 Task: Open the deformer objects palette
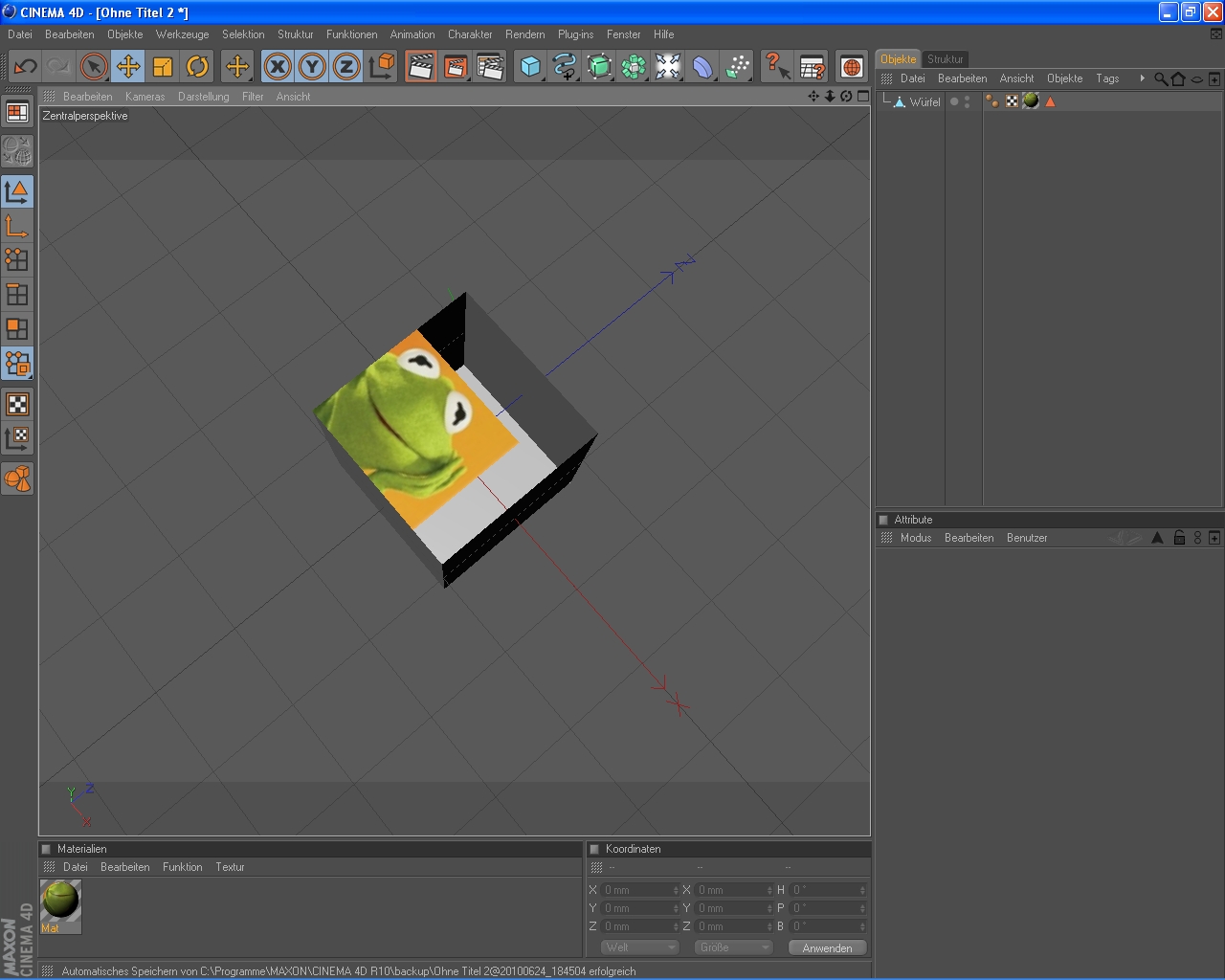pos(702,66)
